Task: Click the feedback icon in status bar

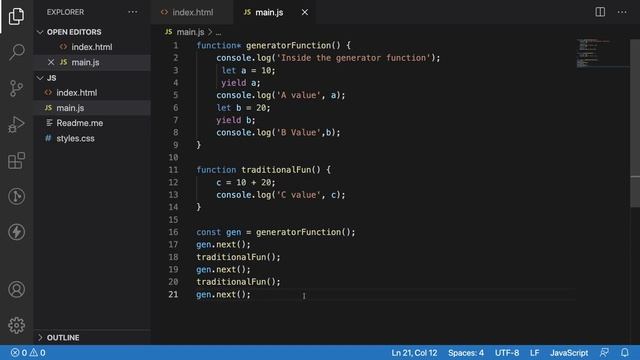Action: [604, 353]
